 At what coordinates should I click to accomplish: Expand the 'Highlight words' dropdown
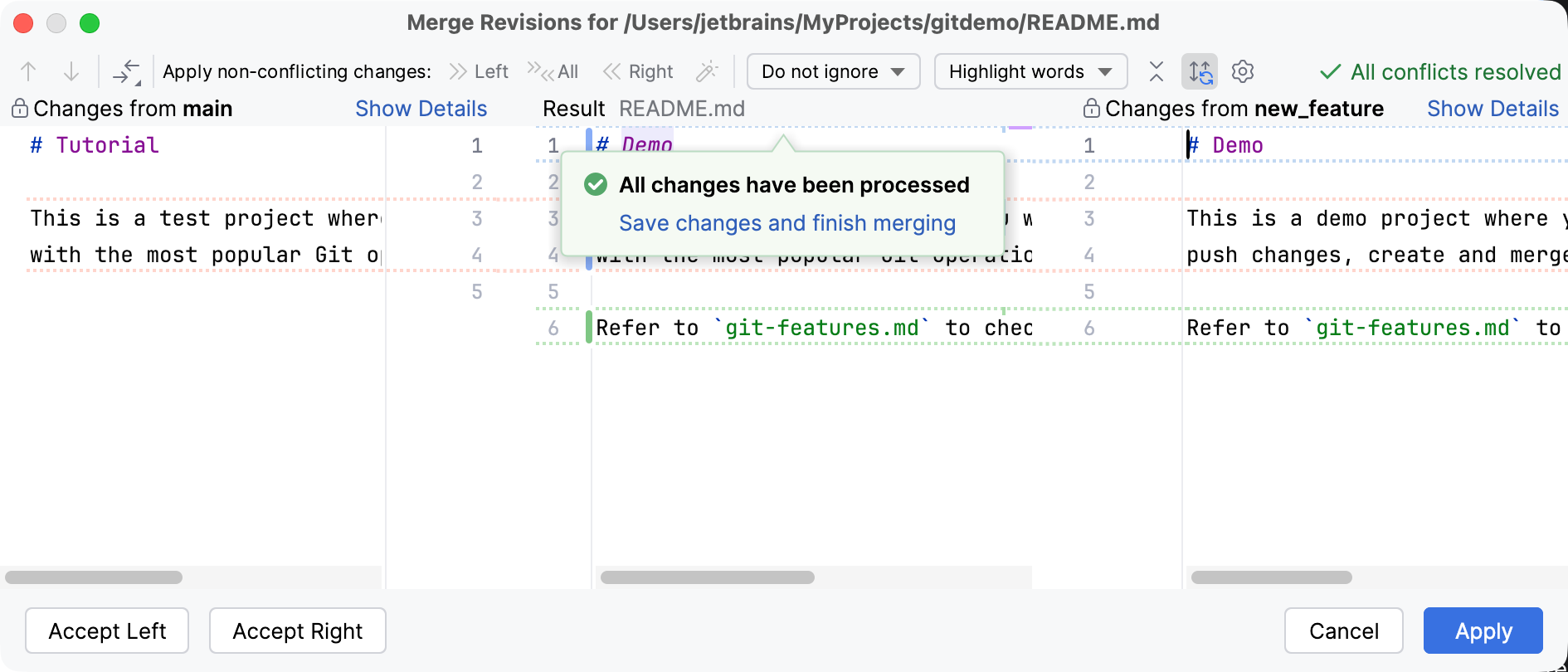pos(1030,72)
